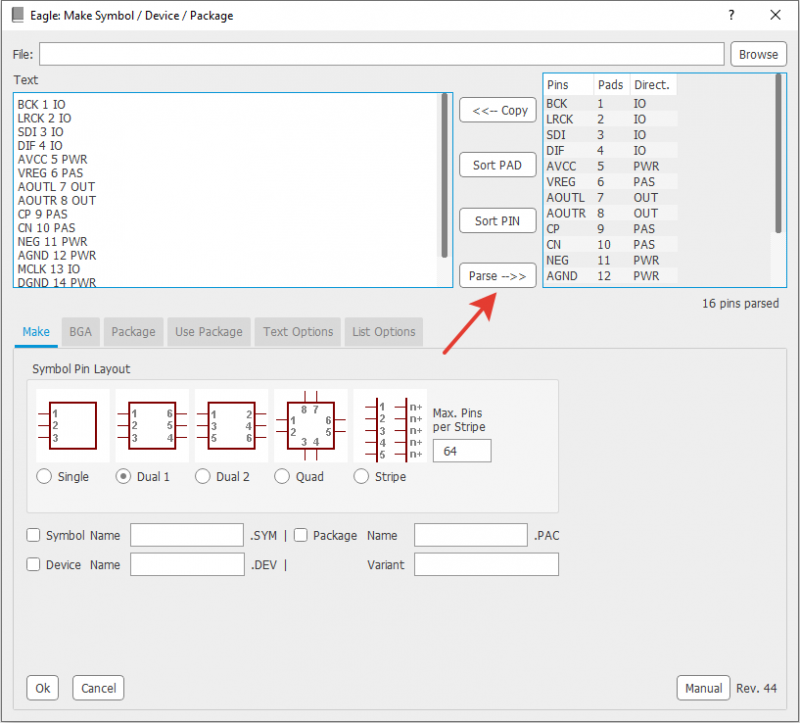The width and height of the screenshot is (800, 723).
Task: Select the Quad radio button
Action: 282,477
